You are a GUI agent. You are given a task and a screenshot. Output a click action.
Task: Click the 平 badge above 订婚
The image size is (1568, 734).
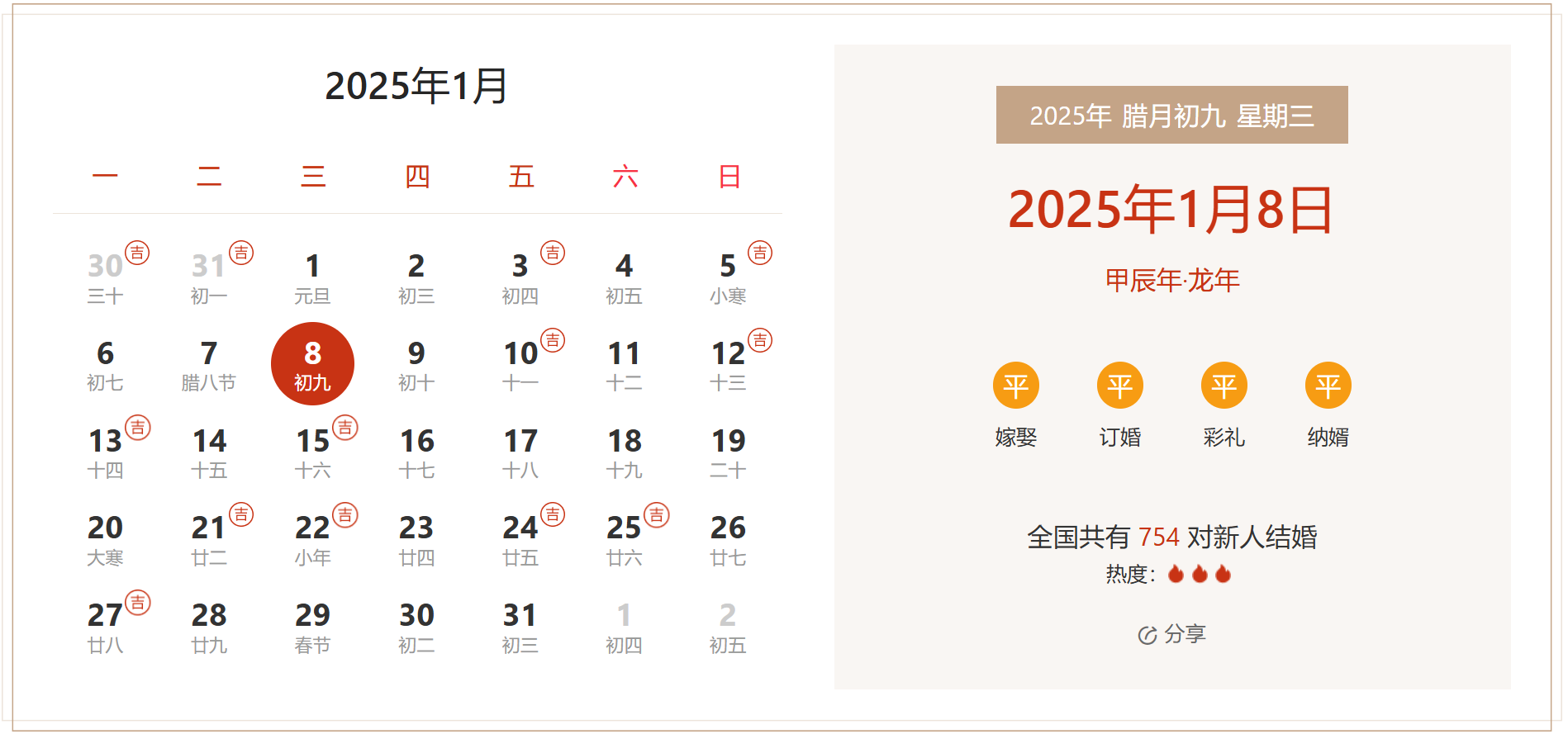tap(1120, 386)
